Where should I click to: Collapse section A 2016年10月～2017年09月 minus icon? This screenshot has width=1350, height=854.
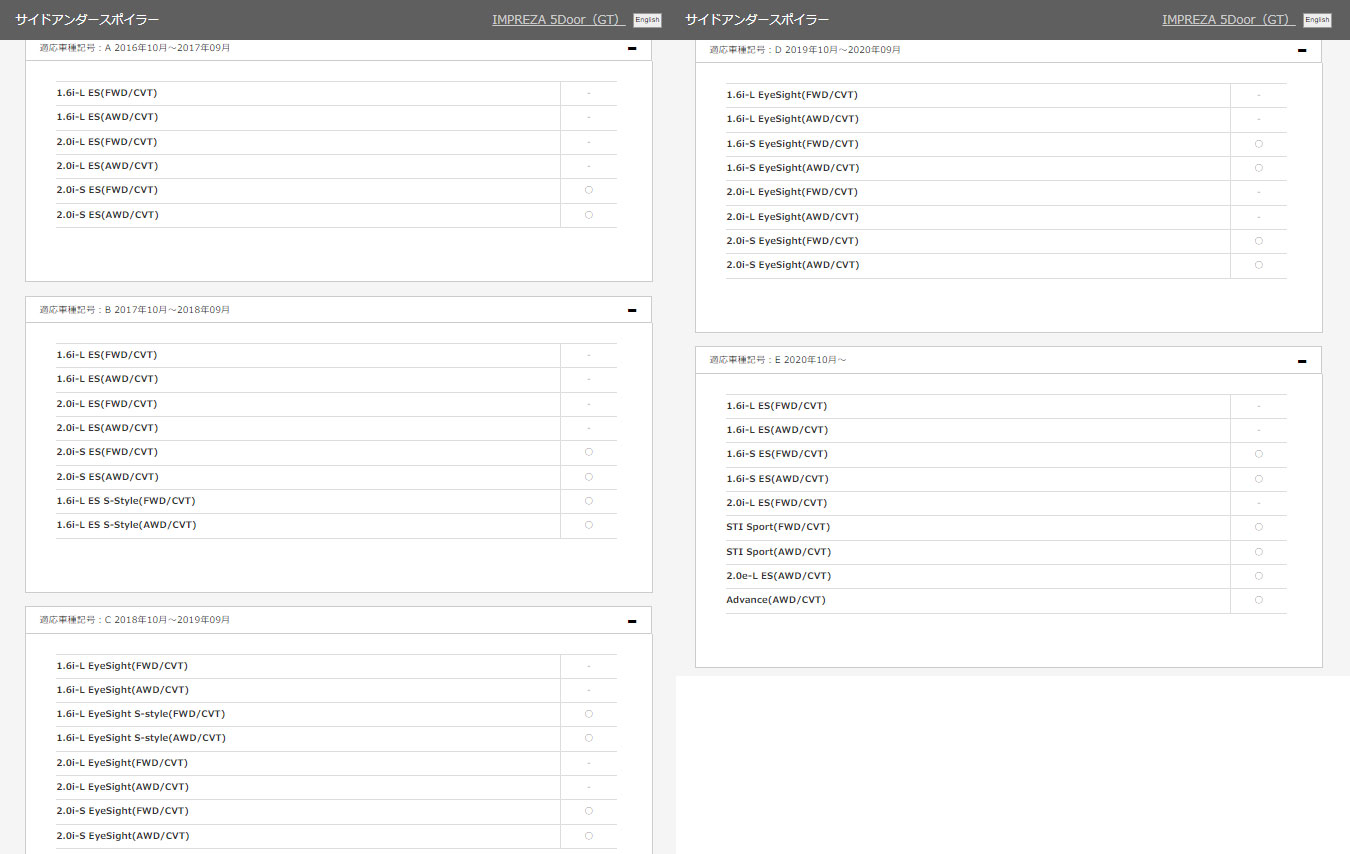tap(631, 48)
